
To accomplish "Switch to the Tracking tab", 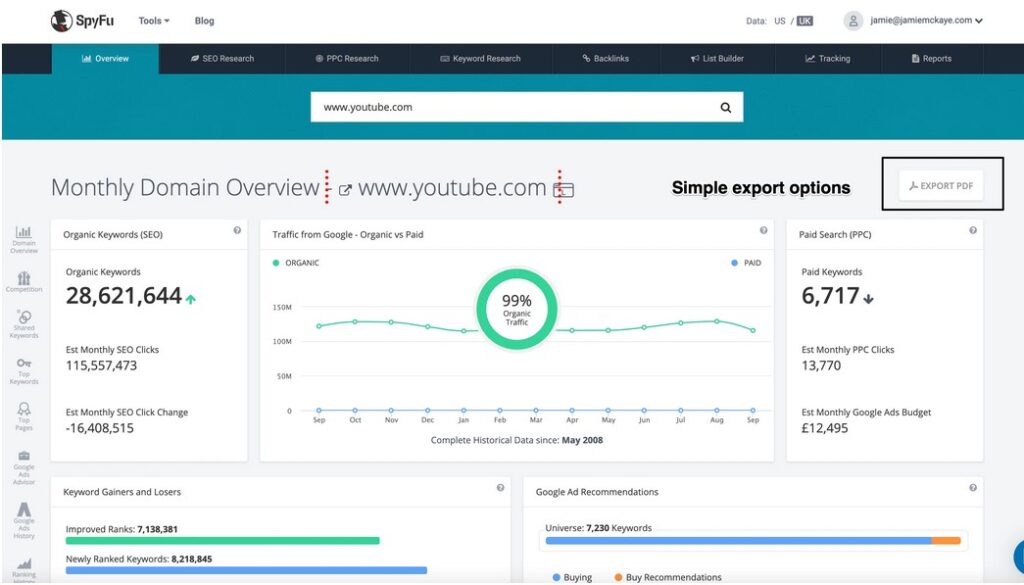I will (827, 59).
